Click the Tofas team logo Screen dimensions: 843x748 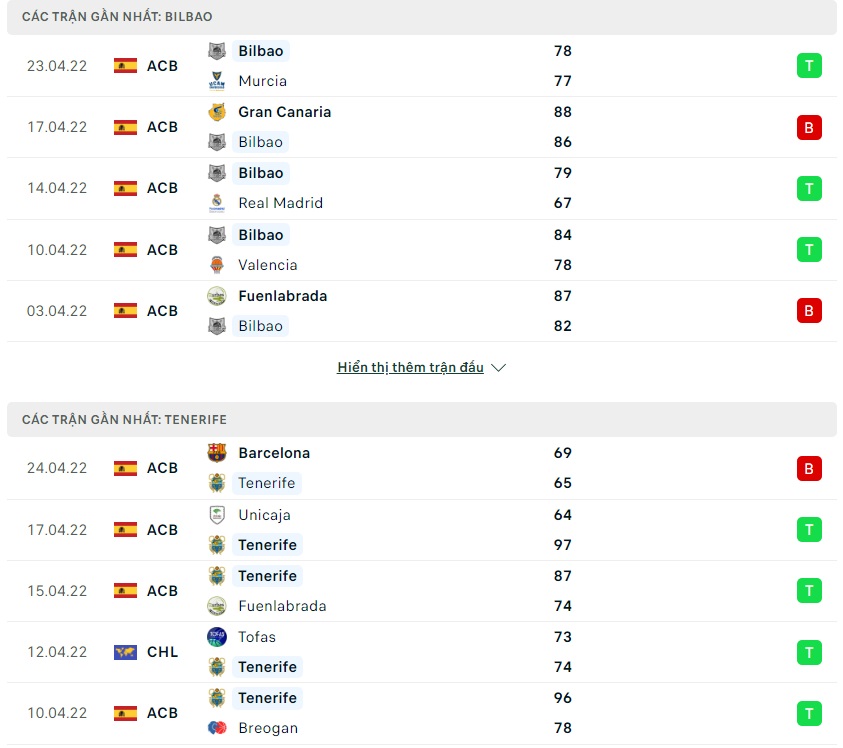pos(216,637)
